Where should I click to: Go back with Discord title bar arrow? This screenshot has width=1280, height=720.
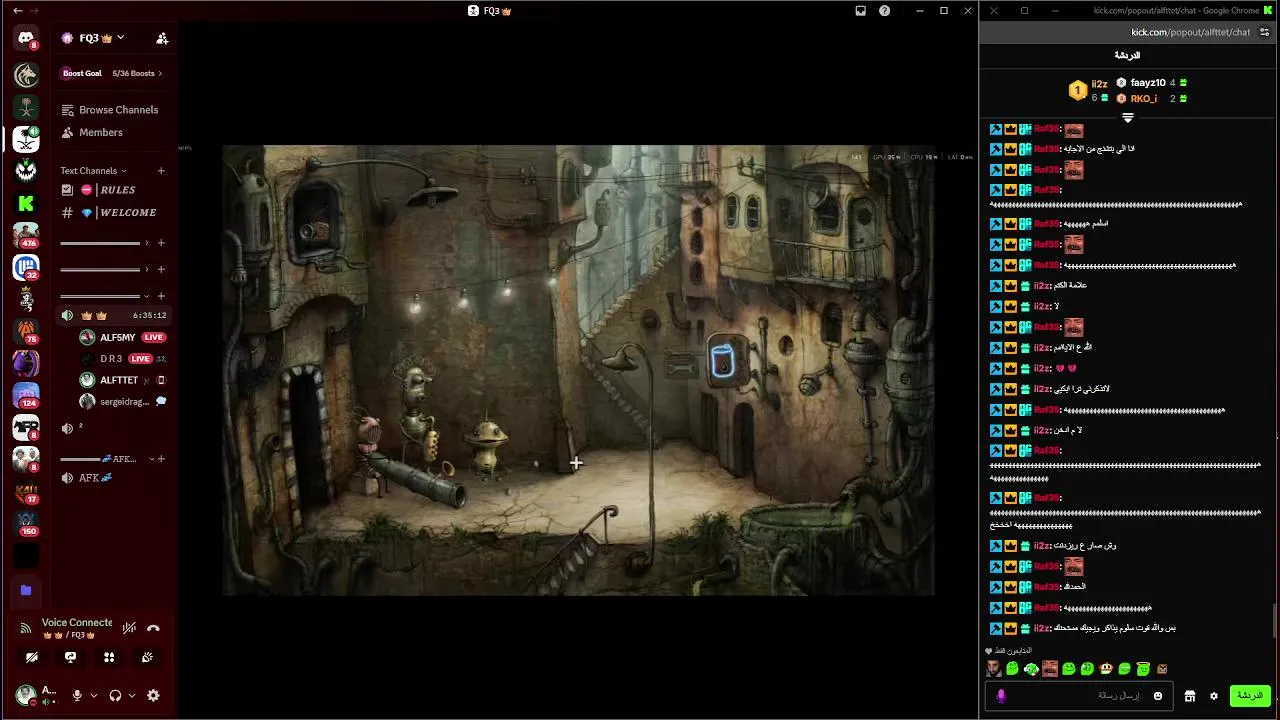pyautogui.click(x=17, y=11)
